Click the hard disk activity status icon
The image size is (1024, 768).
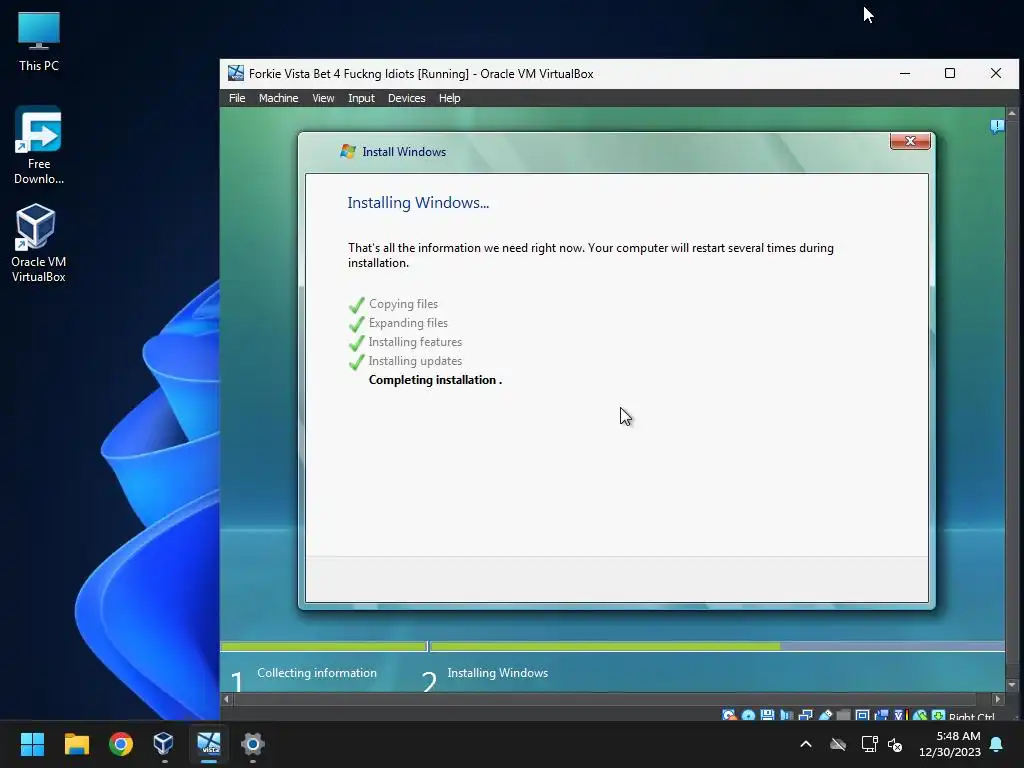point(729,715)
